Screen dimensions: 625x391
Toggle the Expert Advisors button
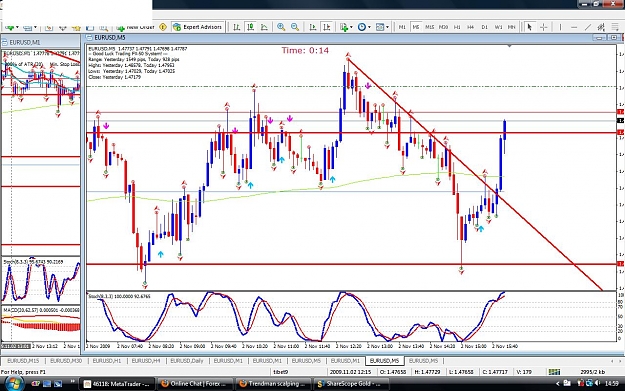198,27
